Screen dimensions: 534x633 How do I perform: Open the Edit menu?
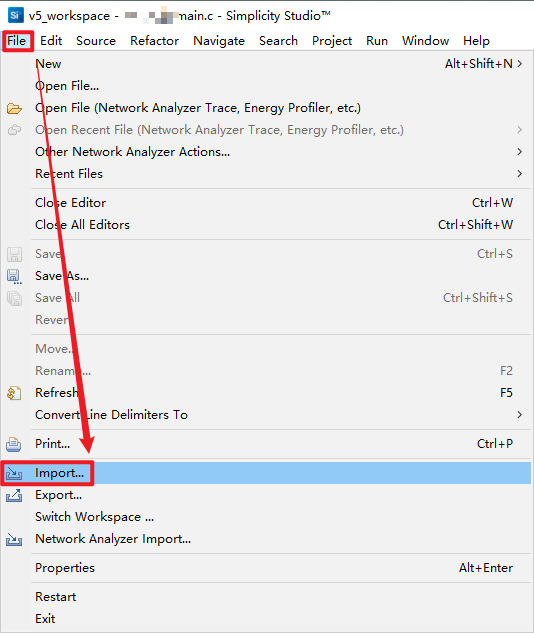click(x=51, y=41)
